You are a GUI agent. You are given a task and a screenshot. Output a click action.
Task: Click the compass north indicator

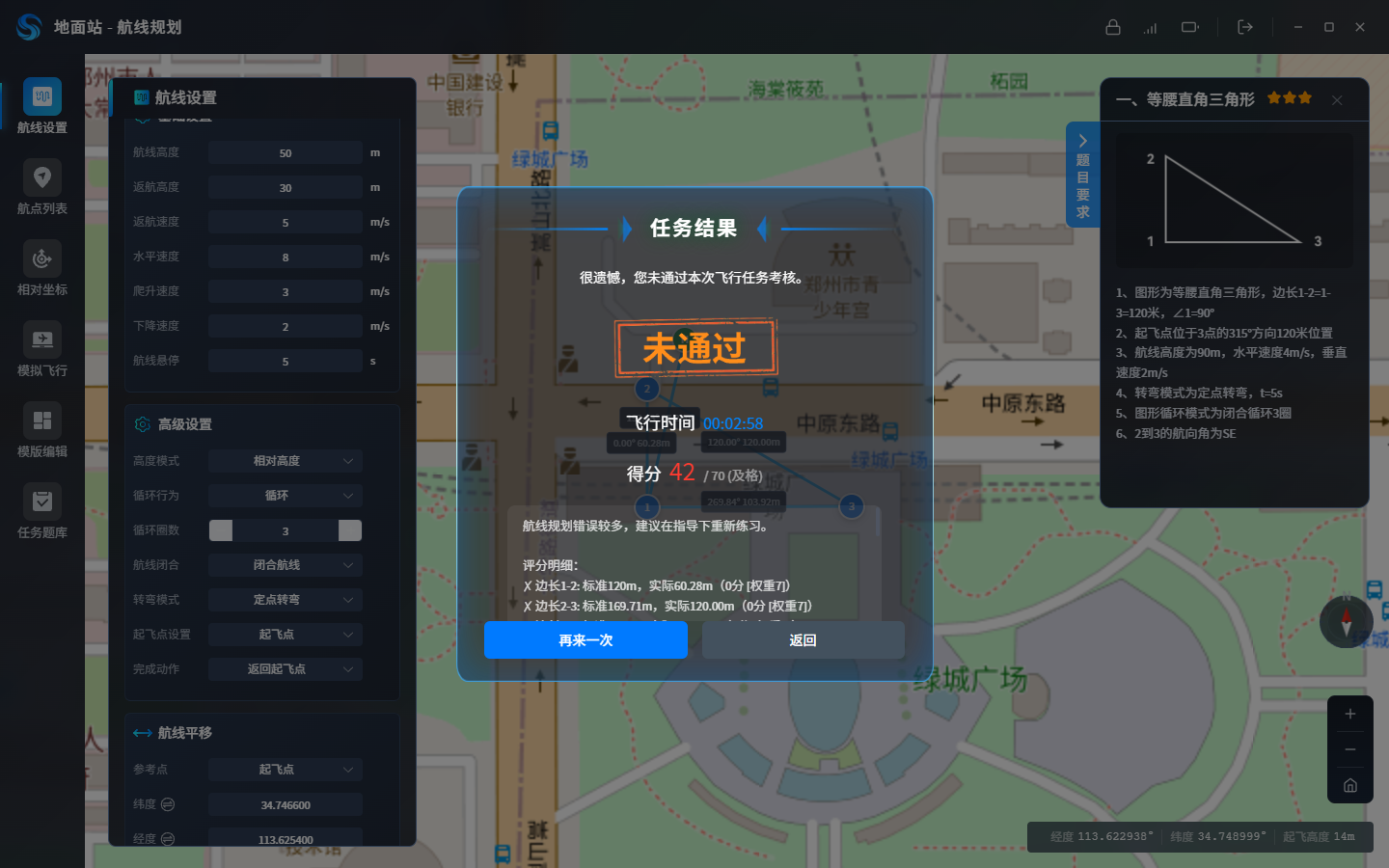coord(1347,621)
